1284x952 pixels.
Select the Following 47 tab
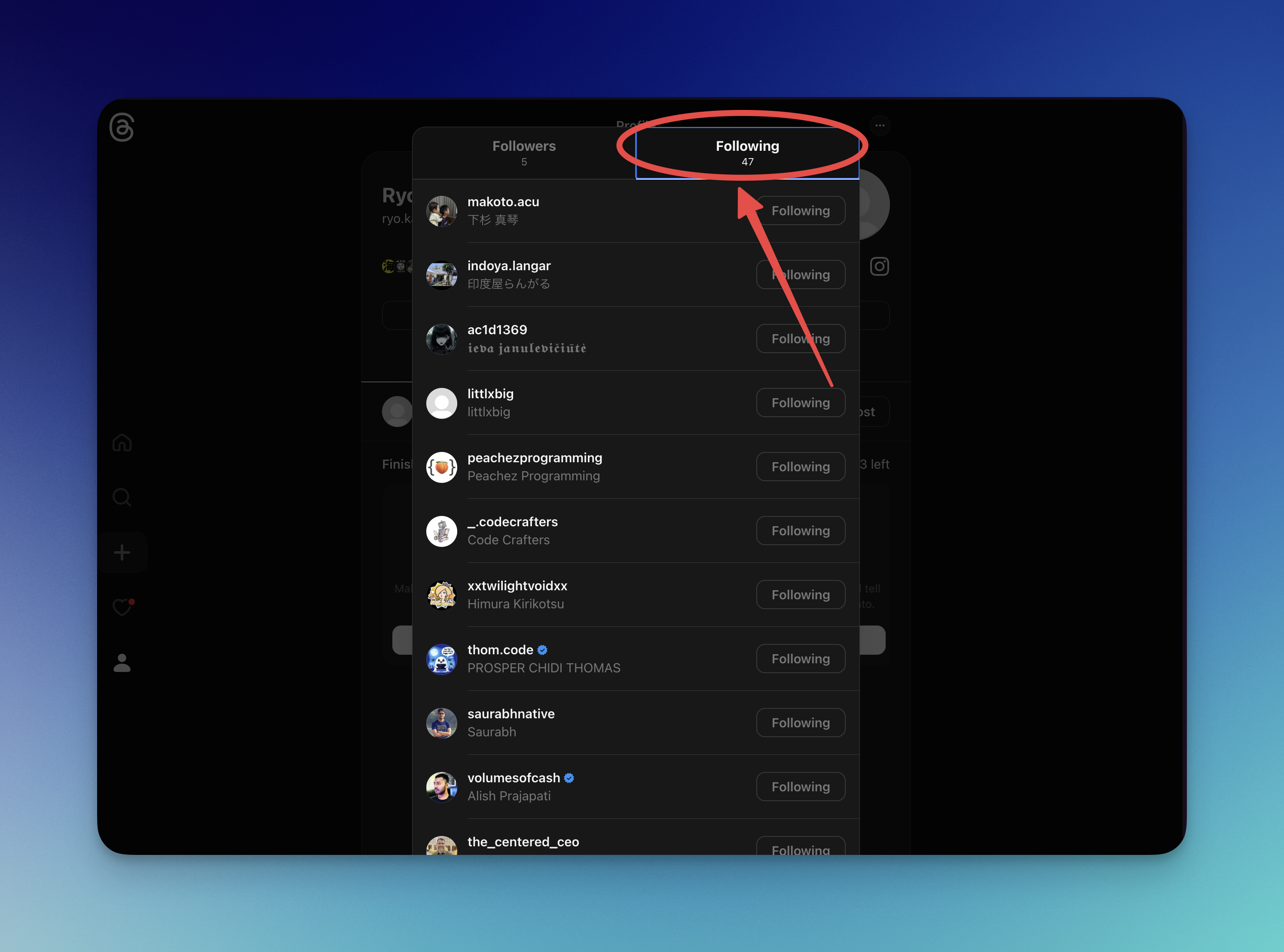747,153
